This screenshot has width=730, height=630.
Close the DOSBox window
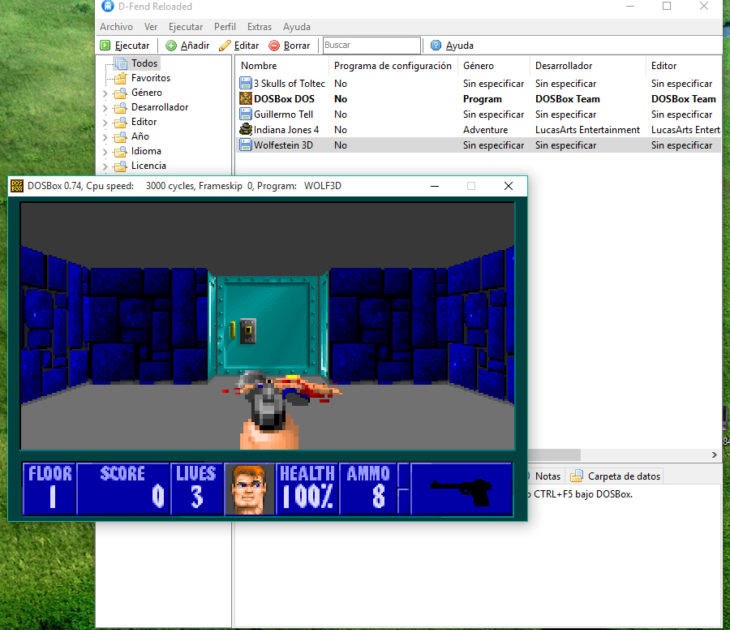click(508, 186)
